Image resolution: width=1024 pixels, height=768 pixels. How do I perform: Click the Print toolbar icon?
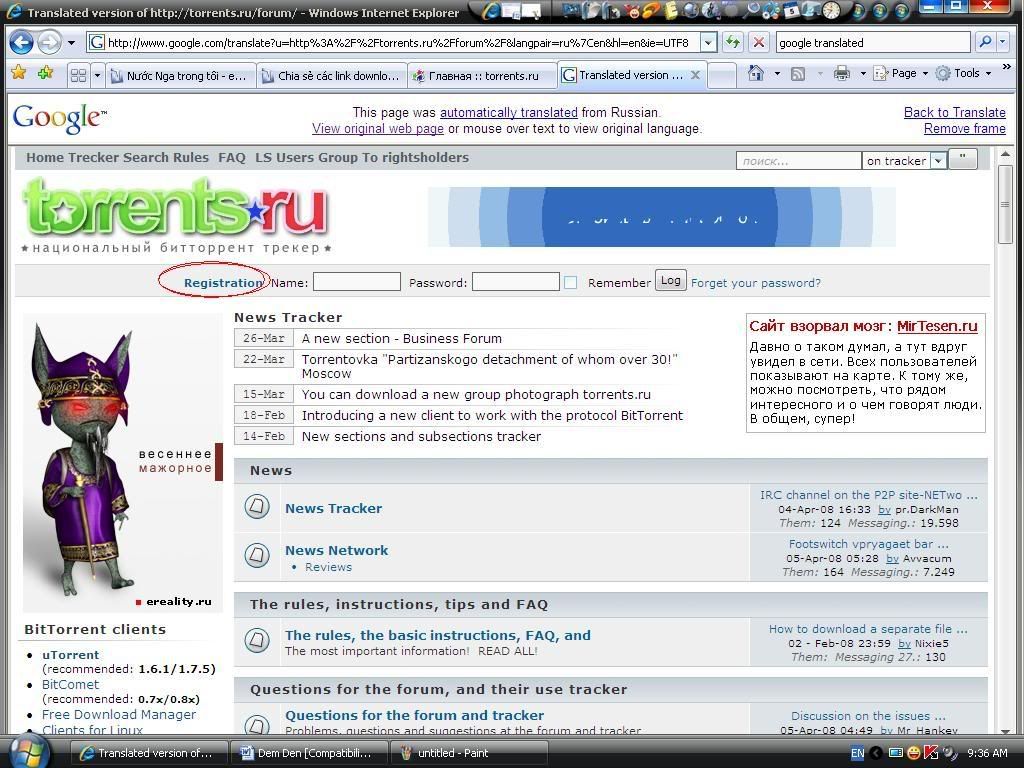pyautogui.click(x=841, y=74)
